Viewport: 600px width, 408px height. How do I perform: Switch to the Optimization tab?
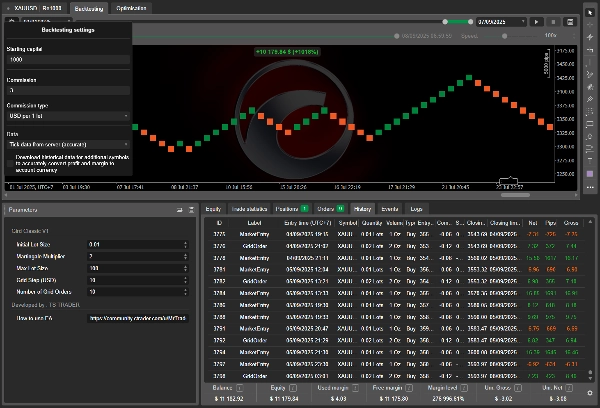coord(131,7)
